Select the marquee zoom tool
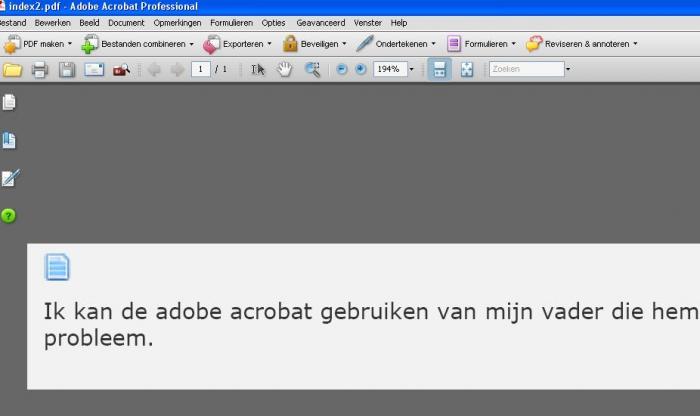Viewport: 700px width, 416px height. tap(312, 70)
